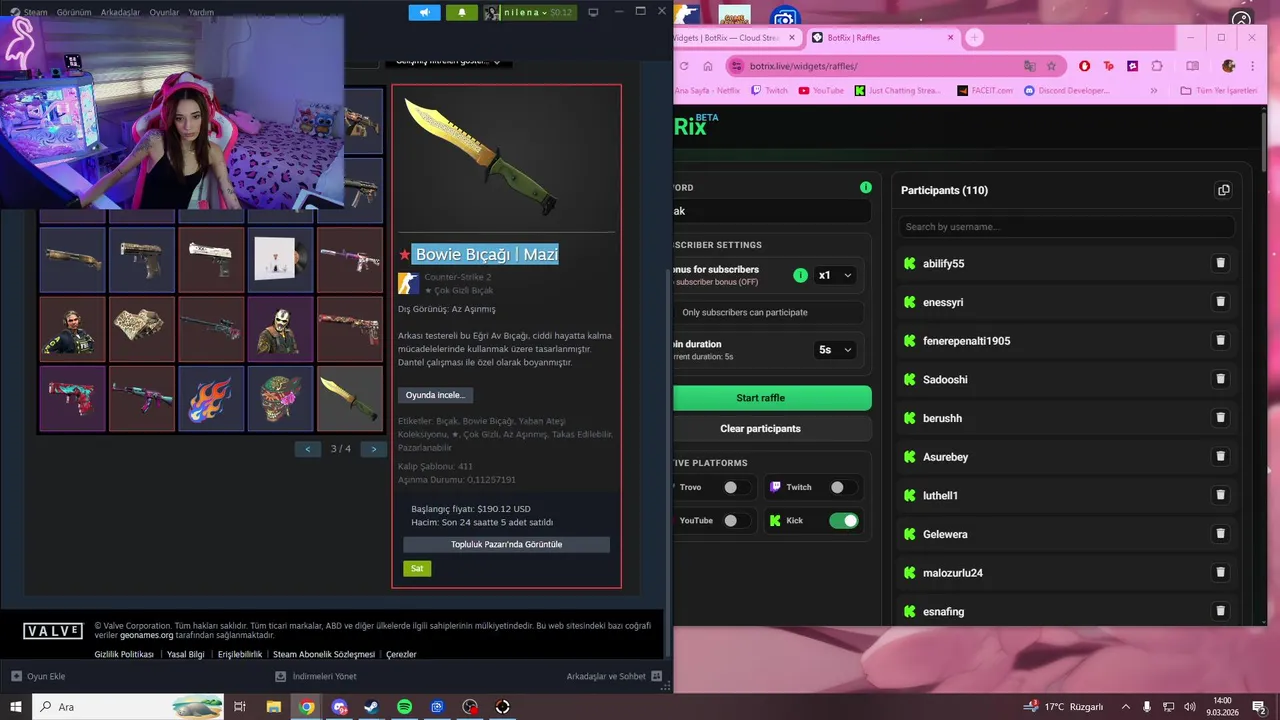
Task: Click Opera-style red extension icon
Action: click(1085, 66)
